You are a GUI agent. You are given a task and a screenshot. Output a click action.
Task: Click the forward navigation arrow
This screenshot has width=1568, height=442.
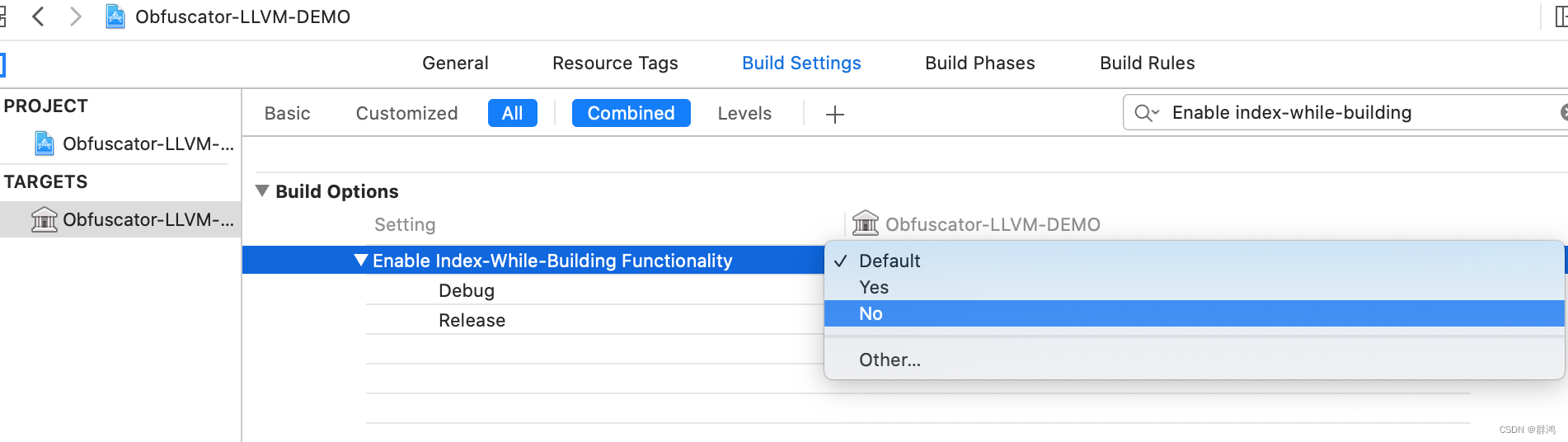[x=76, y=16]
